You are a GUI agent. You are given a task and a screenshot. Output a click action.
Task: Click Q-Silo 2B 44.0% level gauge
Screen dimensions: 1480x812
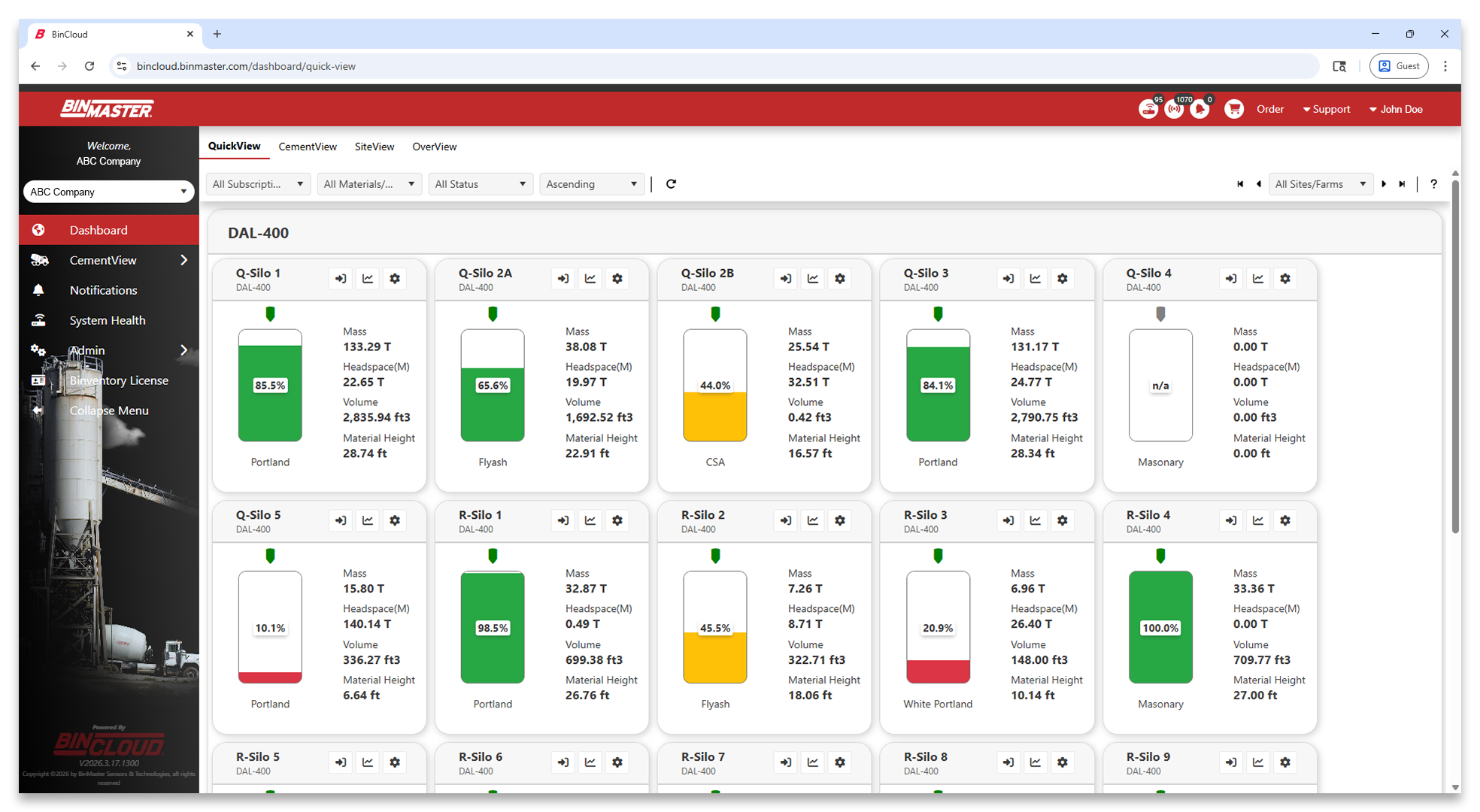pyautogui.click(x=715, y=385)
